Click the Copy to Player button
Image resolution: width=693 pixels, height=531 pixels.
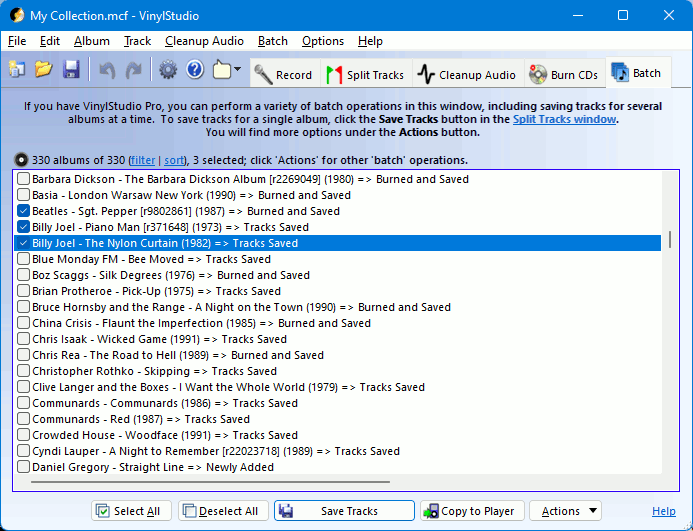coord(472,511)
